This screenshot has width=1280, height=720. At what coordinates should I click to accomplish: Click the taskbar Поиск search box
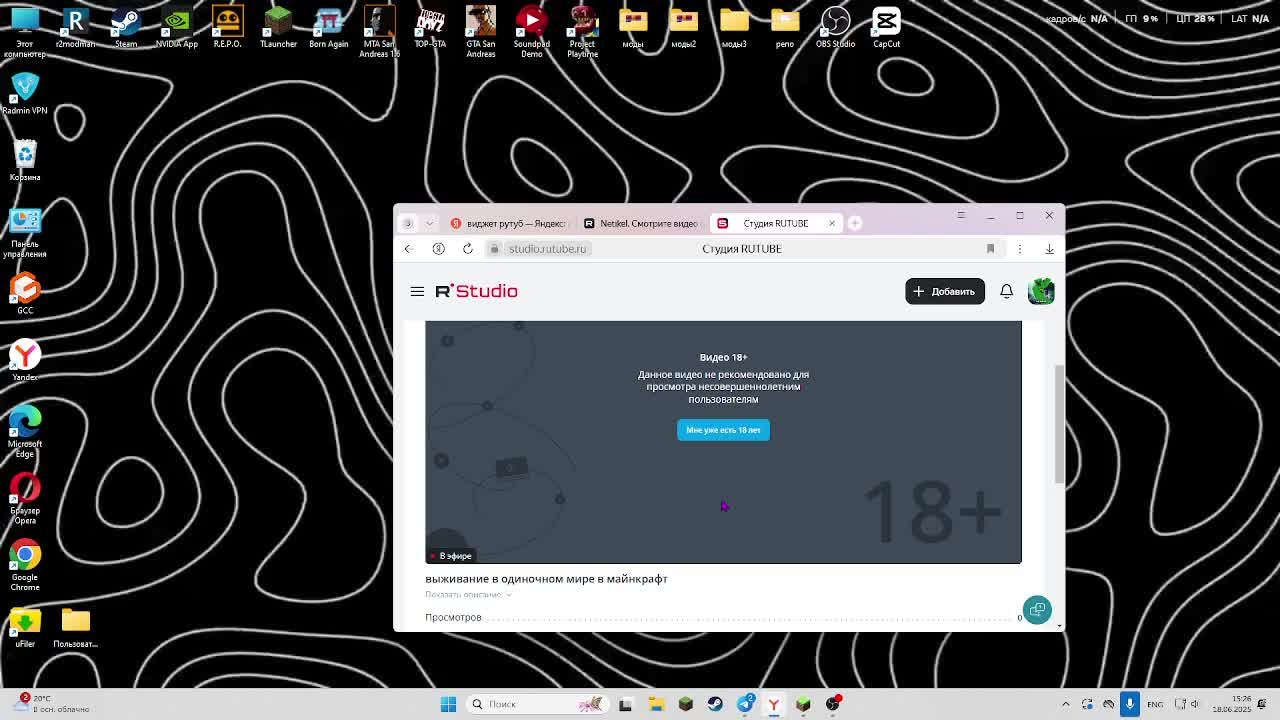[537, 704]
